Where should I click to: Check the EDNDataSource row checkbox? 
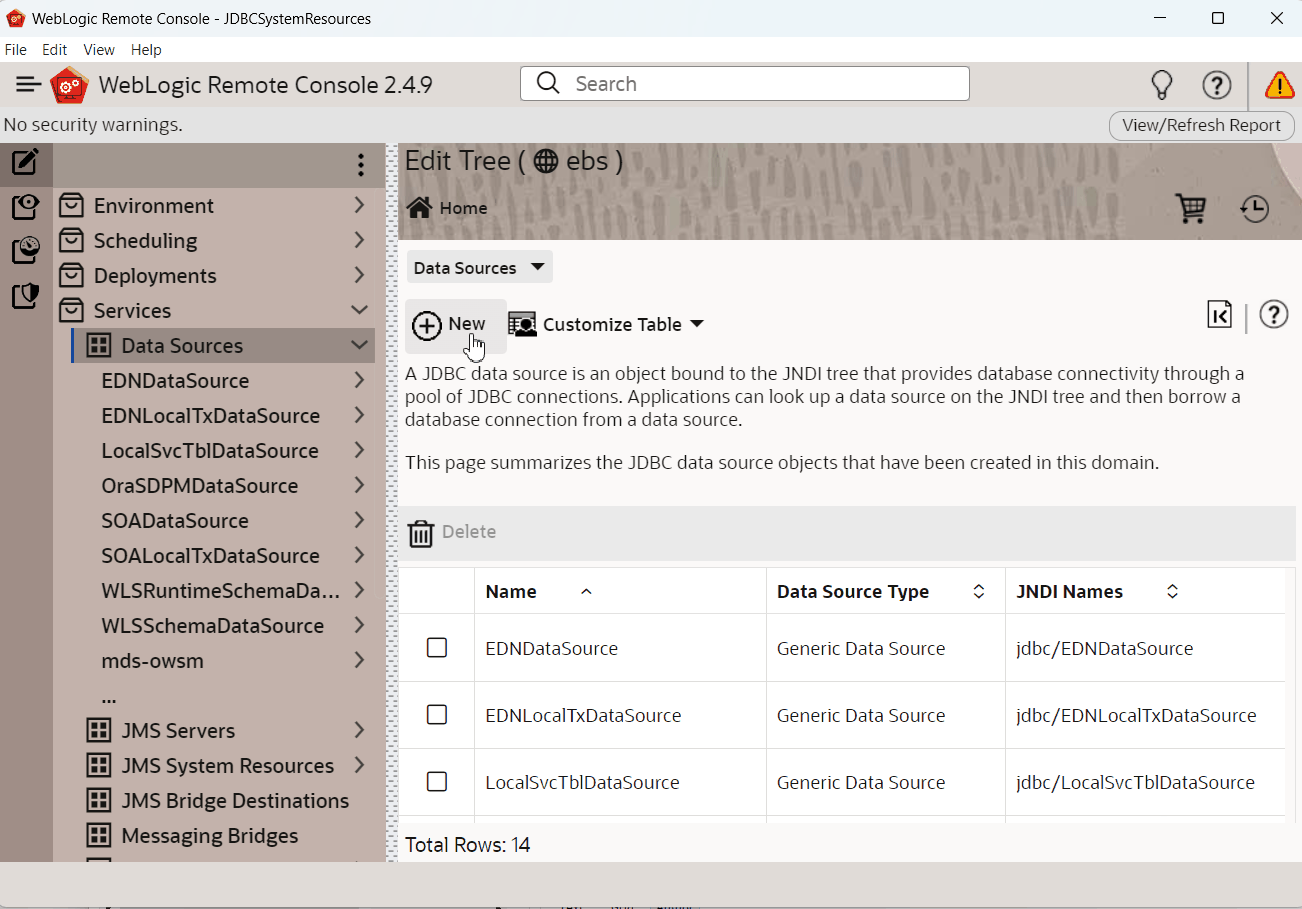coord(437,648)
